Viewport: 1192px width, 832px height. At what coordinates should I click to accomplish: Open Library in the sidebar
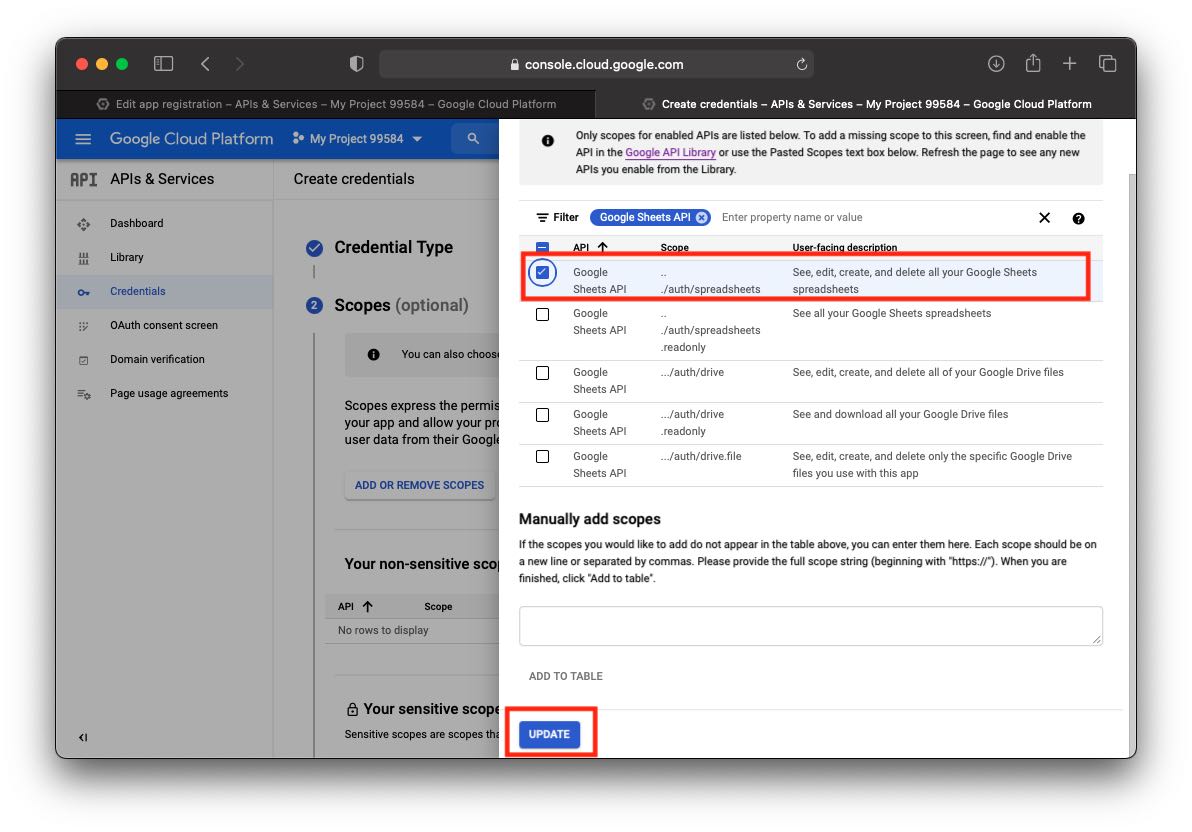126,257
